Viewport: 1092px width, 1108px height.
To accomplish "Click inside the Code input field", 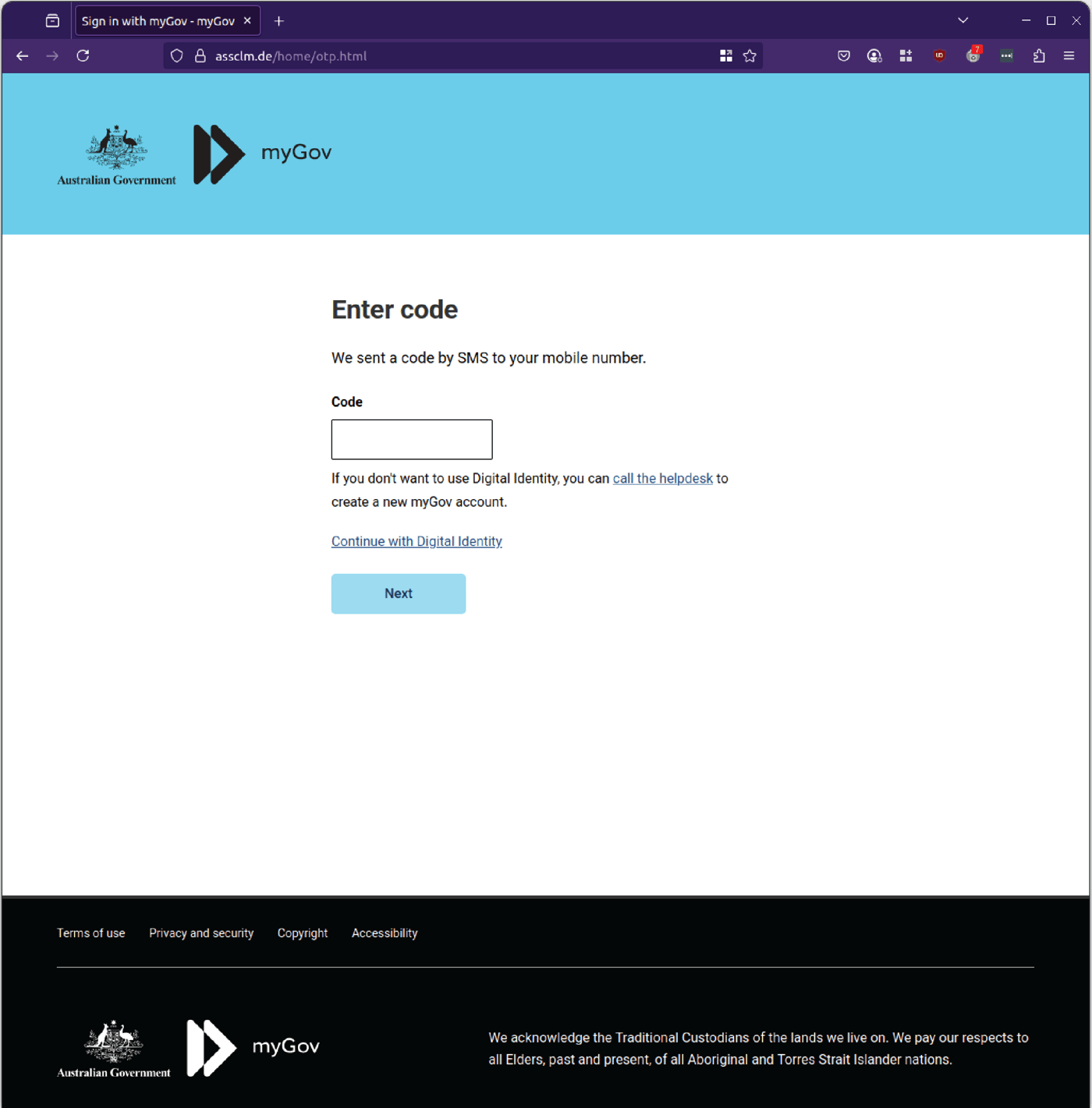I will tap(411, 439).
